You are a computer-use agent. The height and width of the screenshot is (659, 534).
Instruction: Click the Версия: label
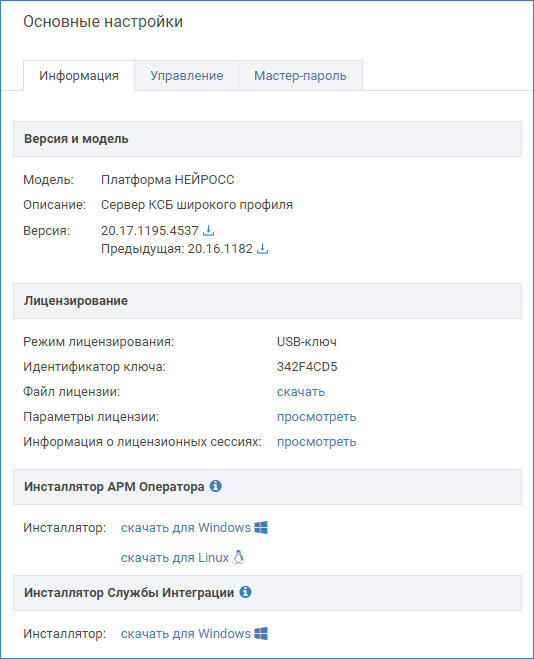click(x=47, y=231)
